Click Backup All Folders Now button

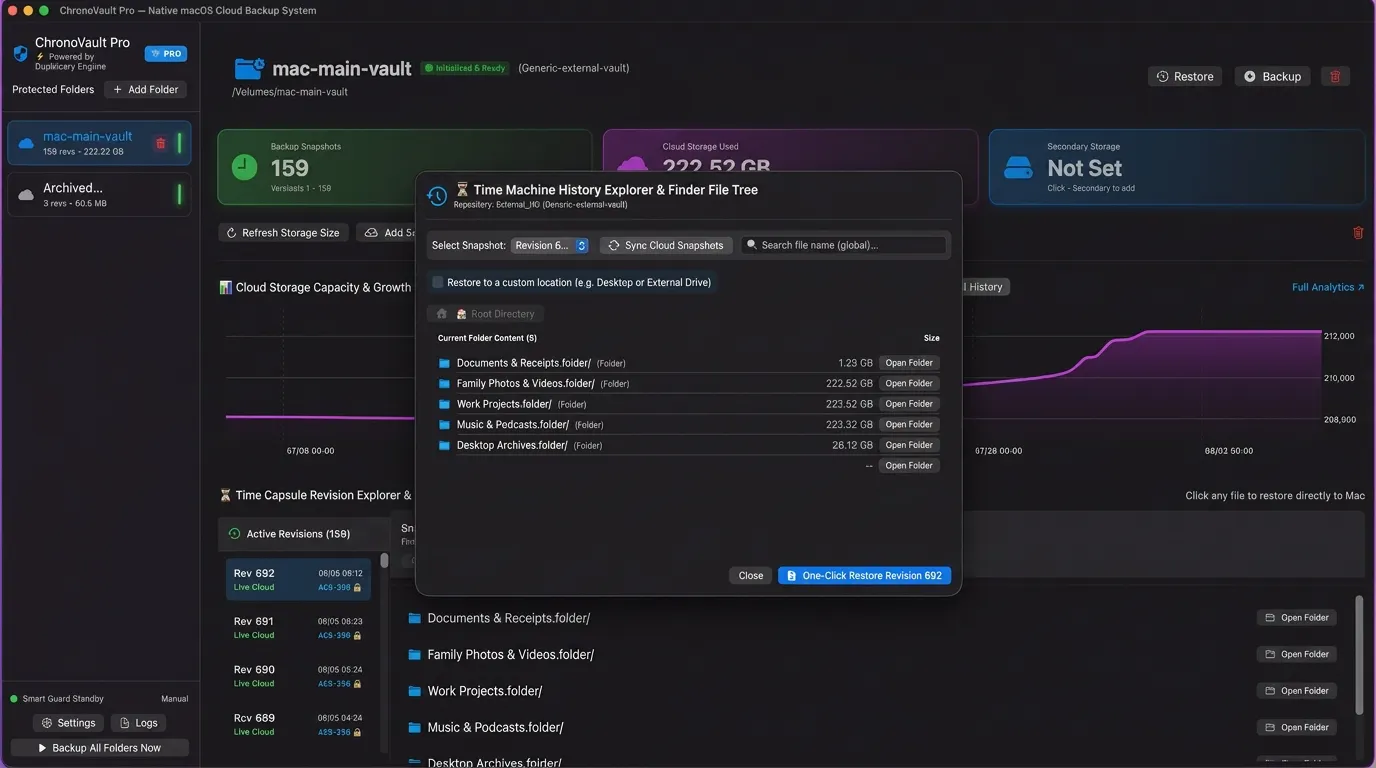pyautogui.click(x=99, y=748)
